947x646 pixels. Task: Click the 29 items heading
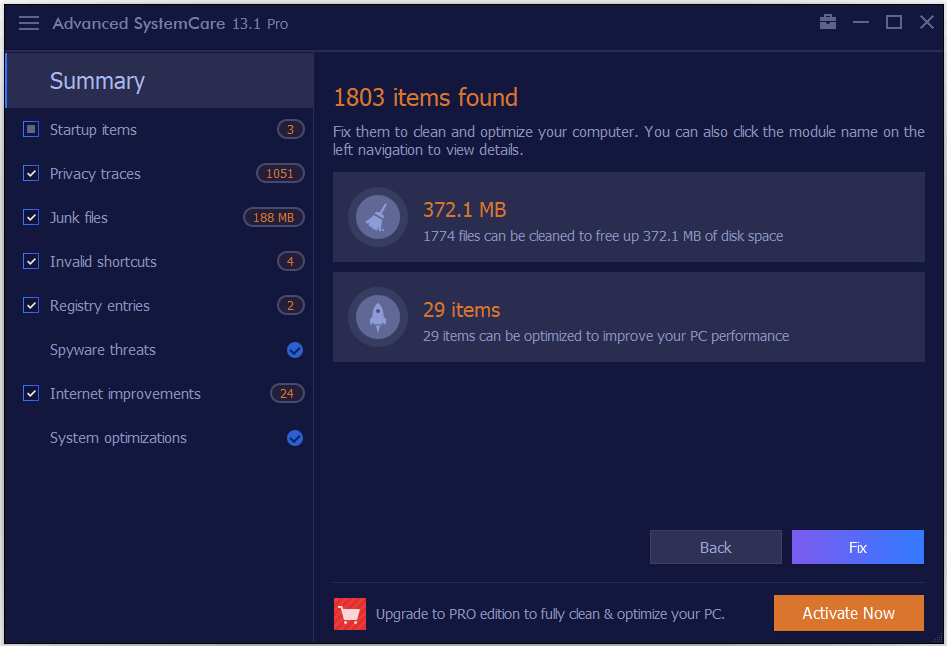tap(461, 310)
